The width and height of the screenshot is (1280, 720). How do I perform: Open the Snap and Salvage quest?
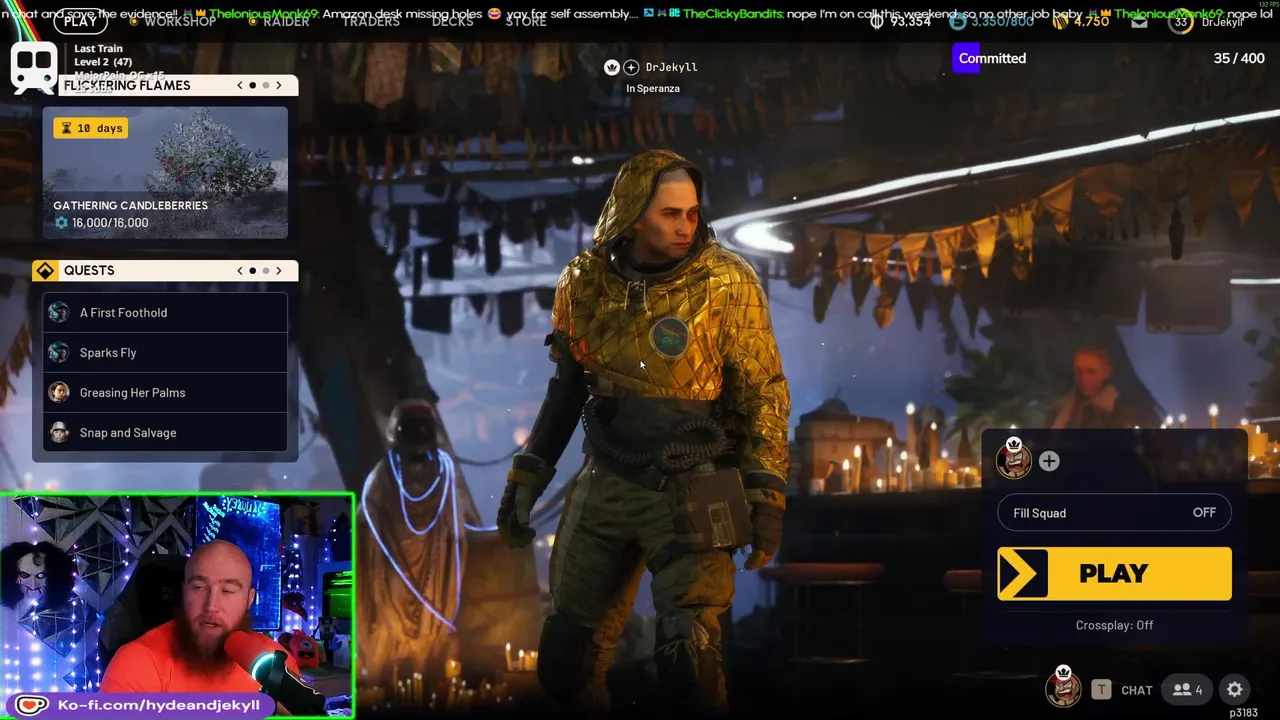(x=165, y=432)
